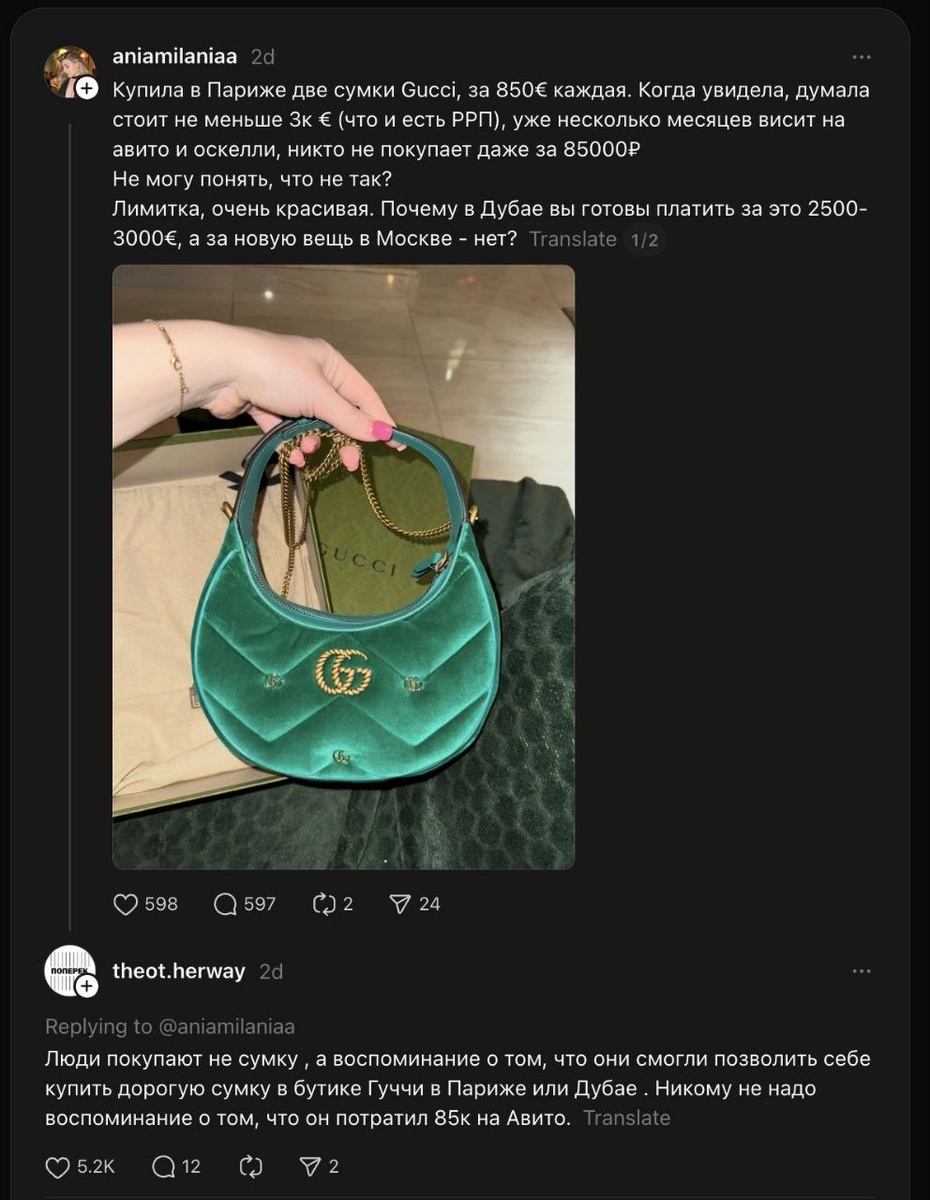Translate theot.herway's reply text

click(x=627, y=1118)
